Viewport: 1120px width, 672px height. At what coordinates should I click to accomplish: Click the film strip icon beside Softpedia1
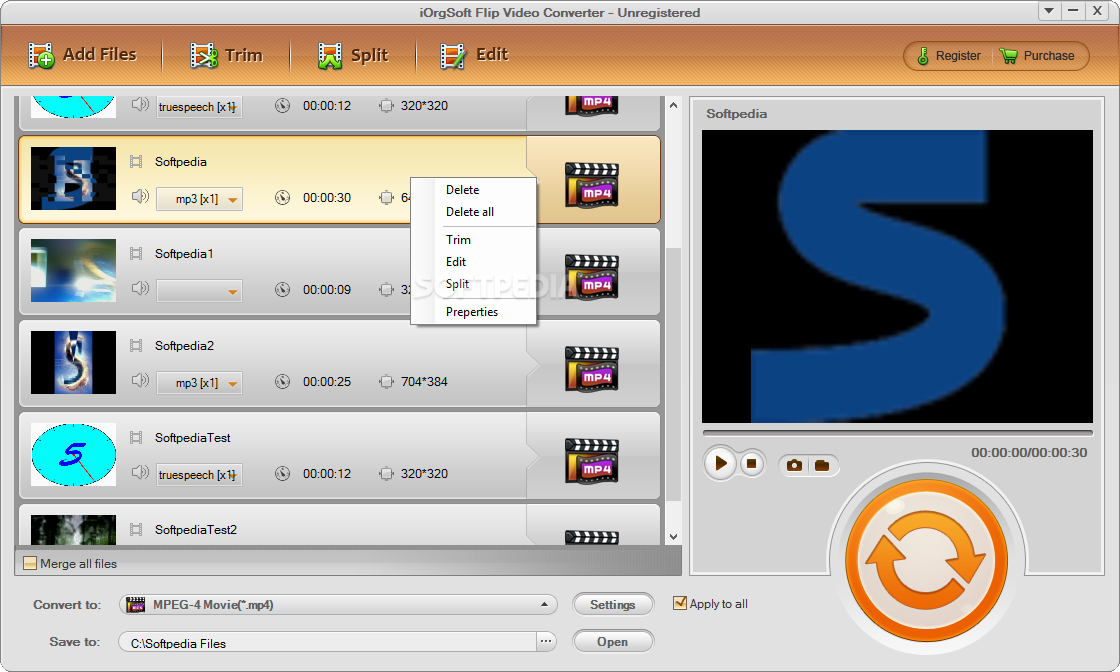tap(136, 254)
